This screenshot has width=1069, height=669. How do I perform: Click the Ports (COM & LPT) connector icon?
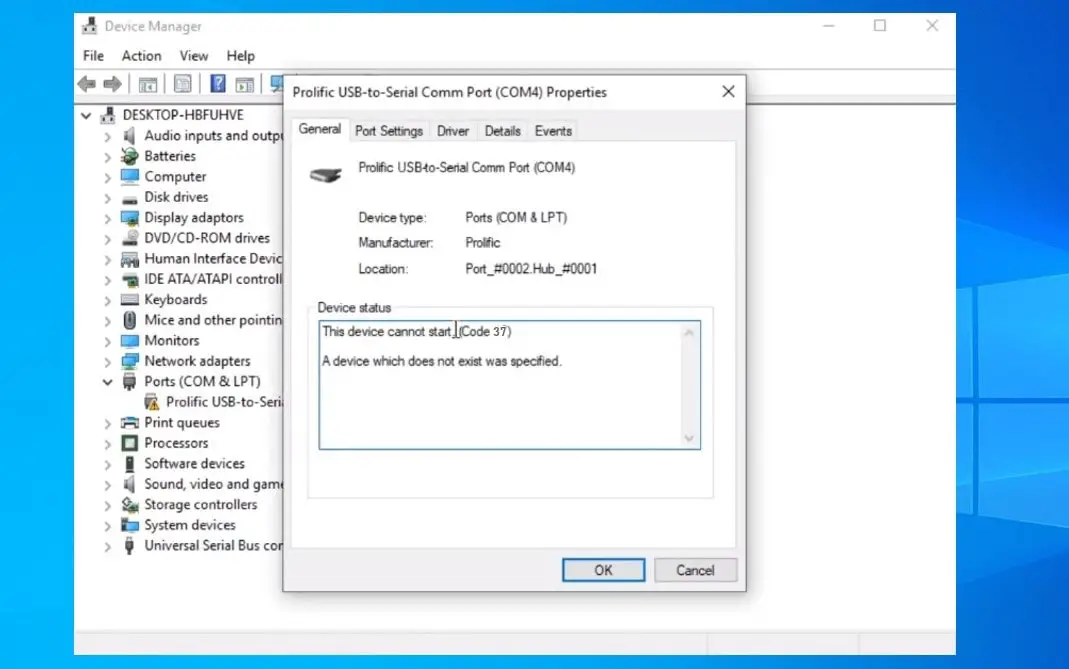click(x=129, y=382)
